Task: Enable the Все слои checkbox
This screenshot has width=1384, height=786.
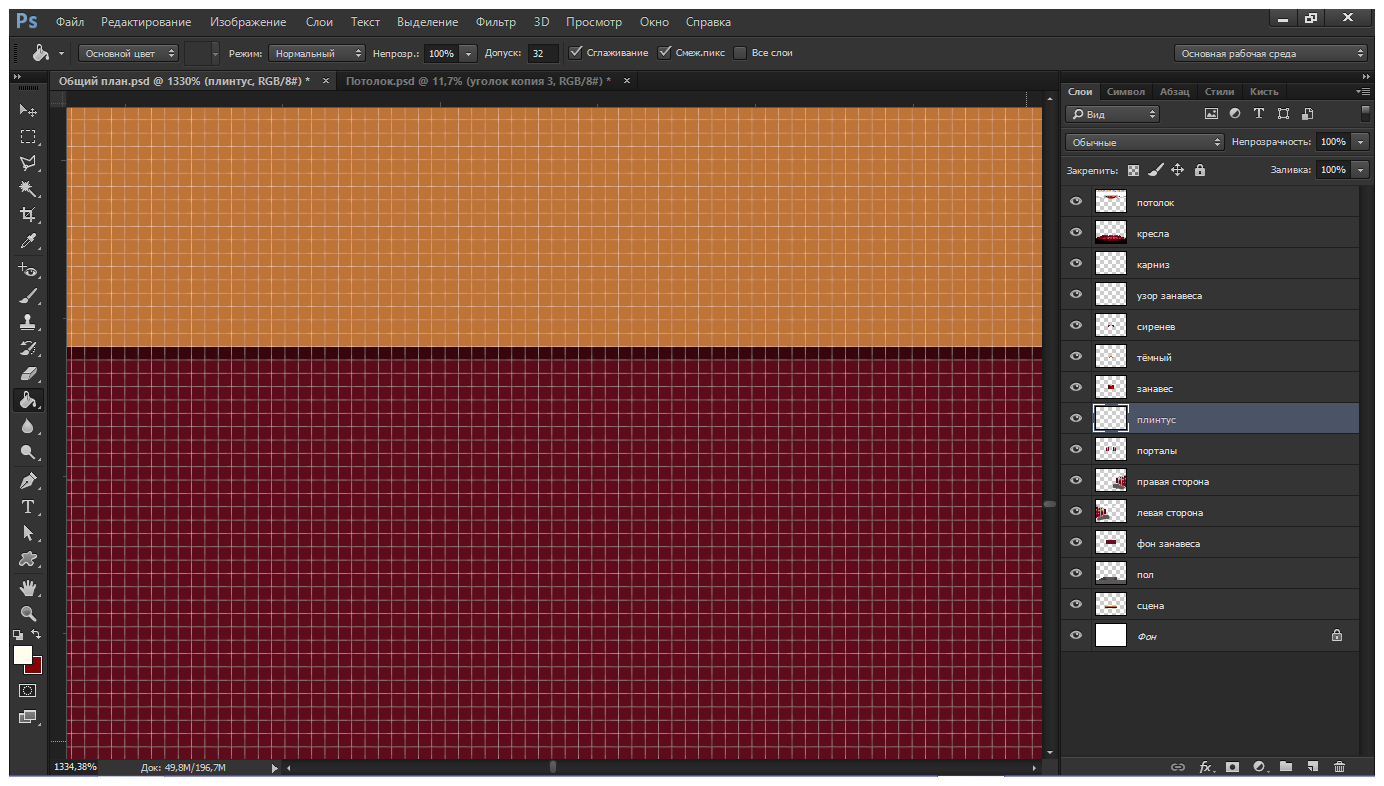Action: pyautogui.click(x=740, y=53)
